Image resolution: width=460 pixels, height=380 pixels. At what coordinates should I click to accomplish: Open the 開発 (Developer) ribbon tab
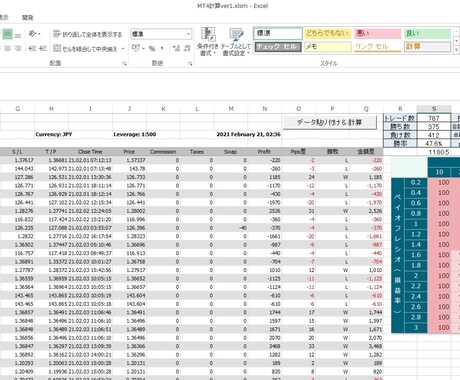pos(28,18)
